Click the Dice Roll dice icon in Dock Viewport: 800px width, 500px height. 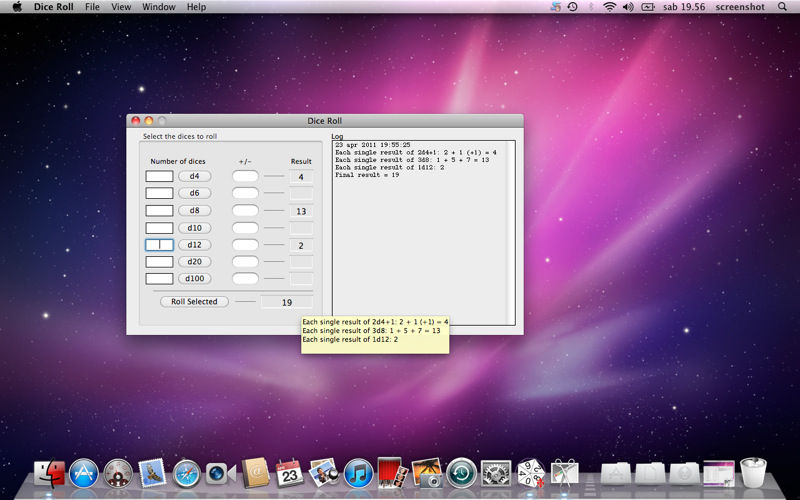(x=530, y=473)
